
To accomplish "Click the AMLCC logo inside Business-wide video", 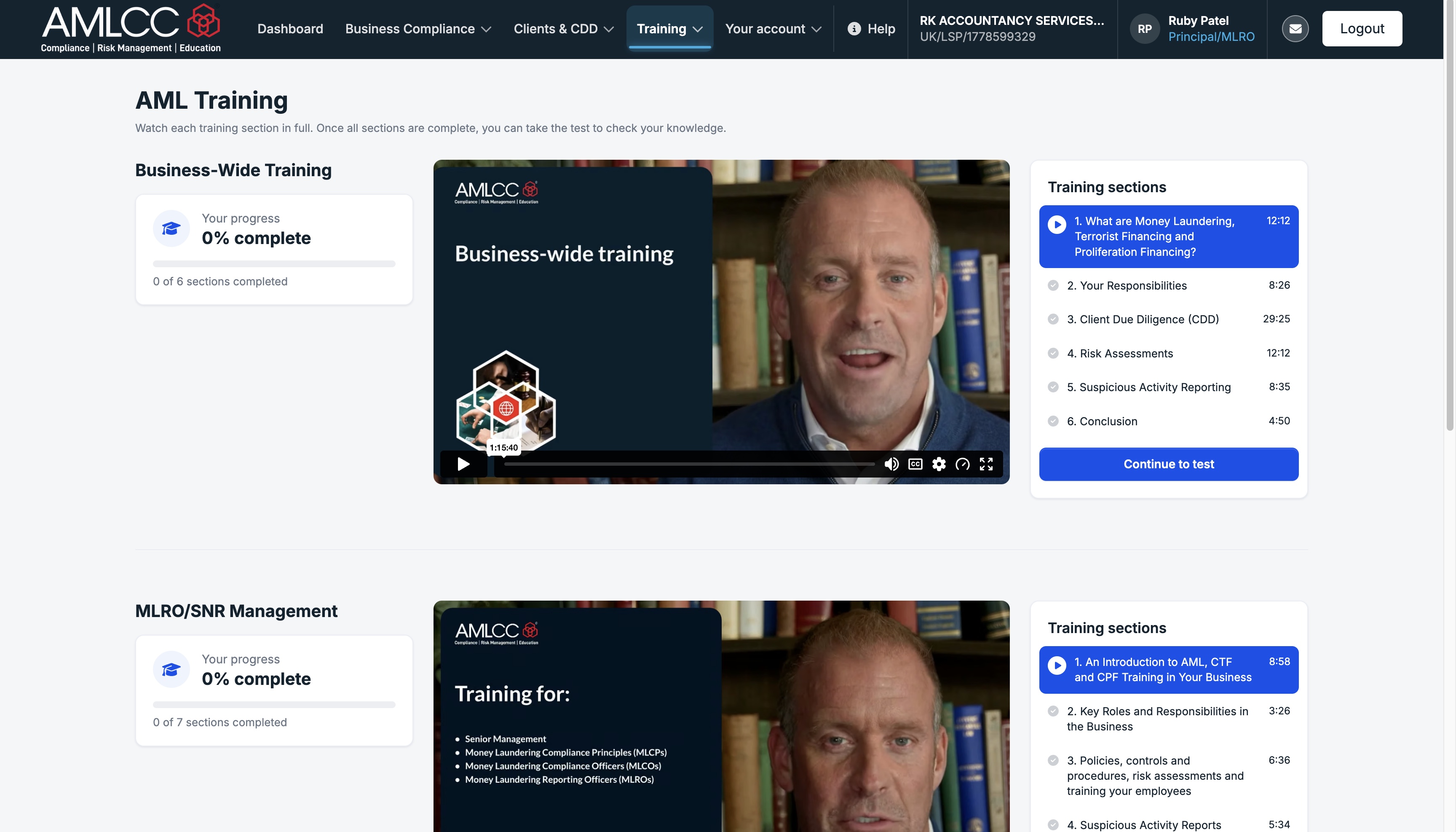I will tap(496, 193).
